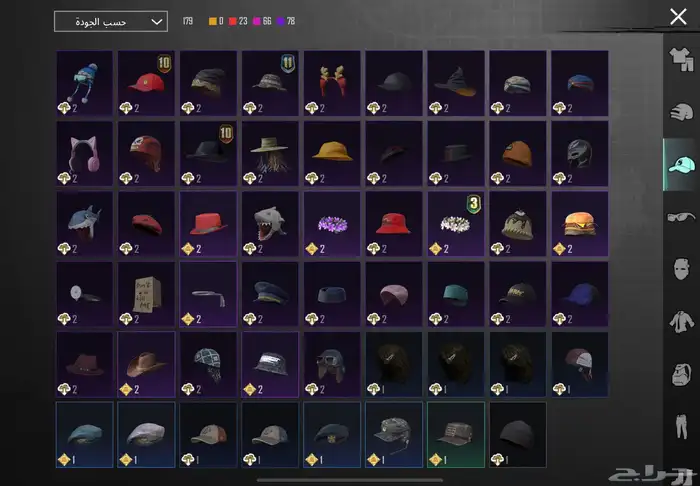Select the pink cat-ear hood item
Screen dimensions: 700x486
84,154
